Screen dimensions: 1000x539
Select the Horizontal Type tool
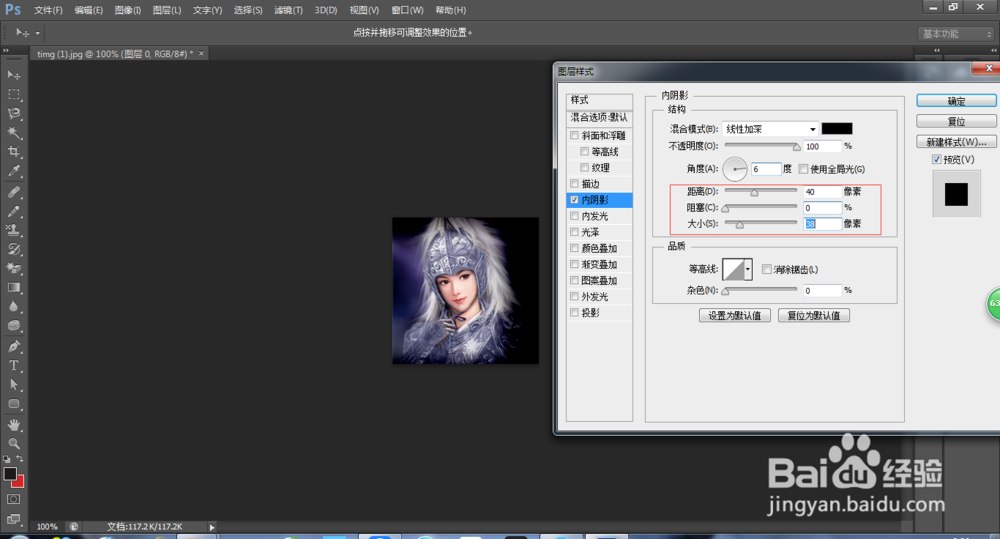coord(13,366)
